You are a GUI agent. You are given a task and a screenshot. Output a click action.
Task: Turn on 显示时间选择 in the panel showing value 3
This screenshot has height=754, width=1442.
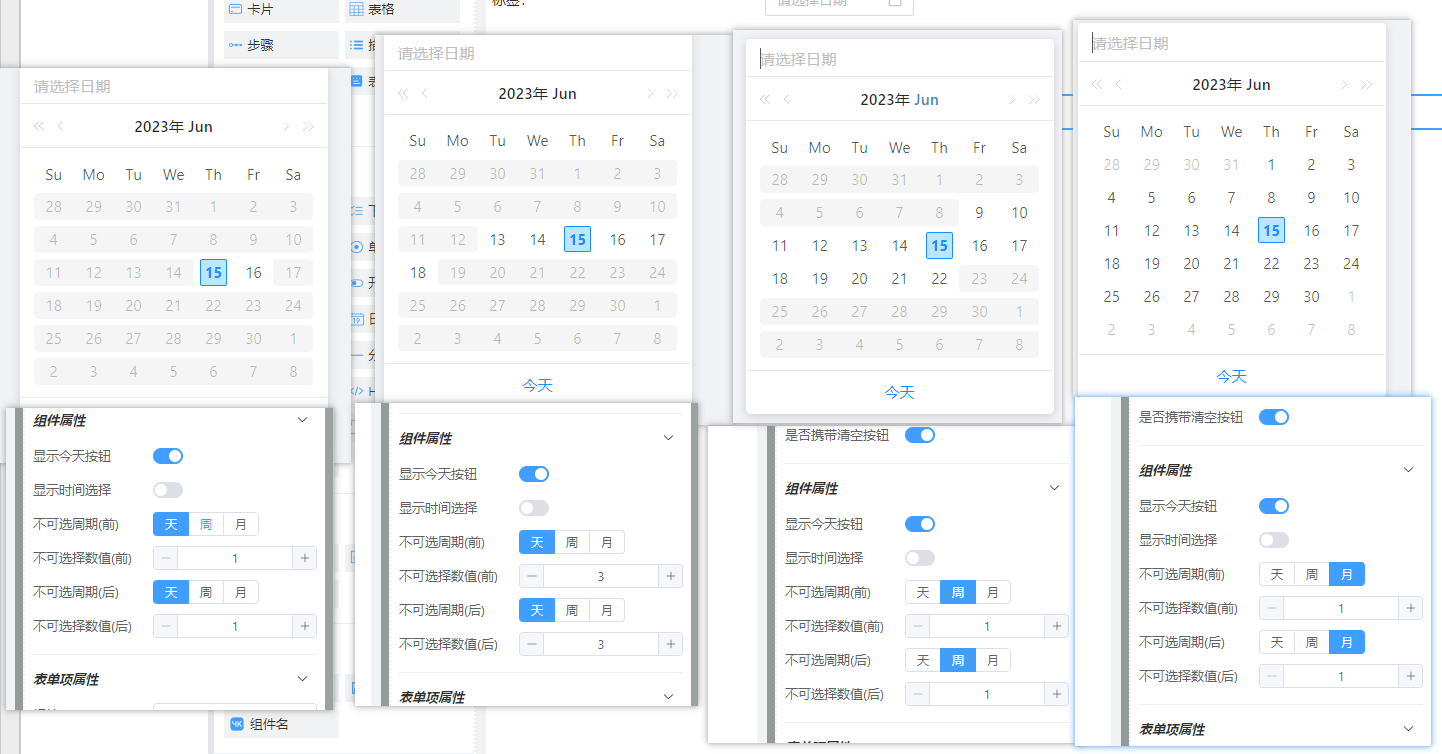534,508
